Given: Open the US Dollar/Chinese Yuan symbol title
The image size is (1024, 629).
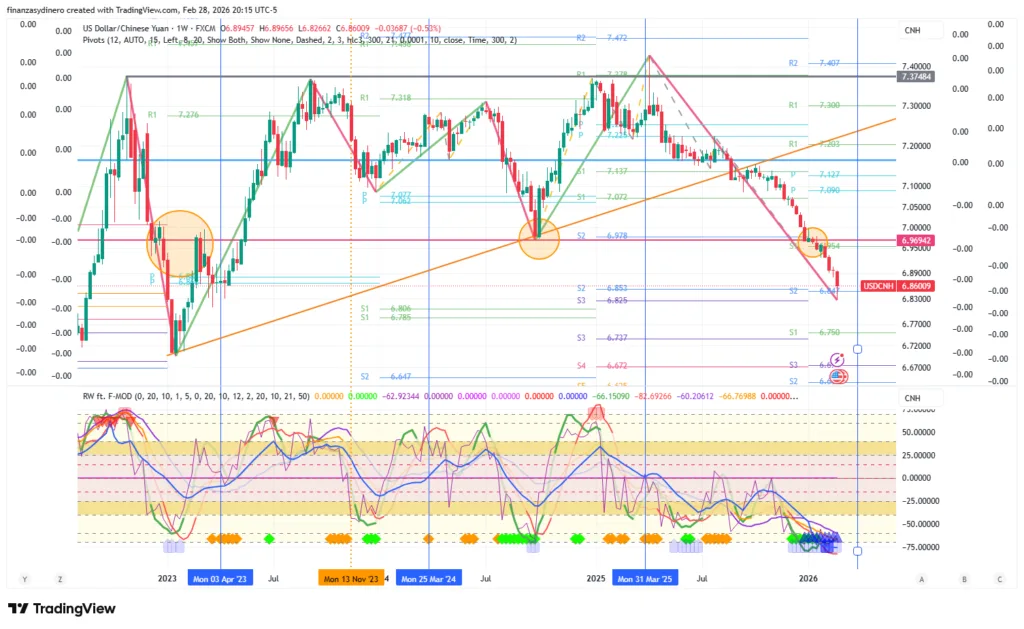Looking at the screenshot, I should 126,27.
